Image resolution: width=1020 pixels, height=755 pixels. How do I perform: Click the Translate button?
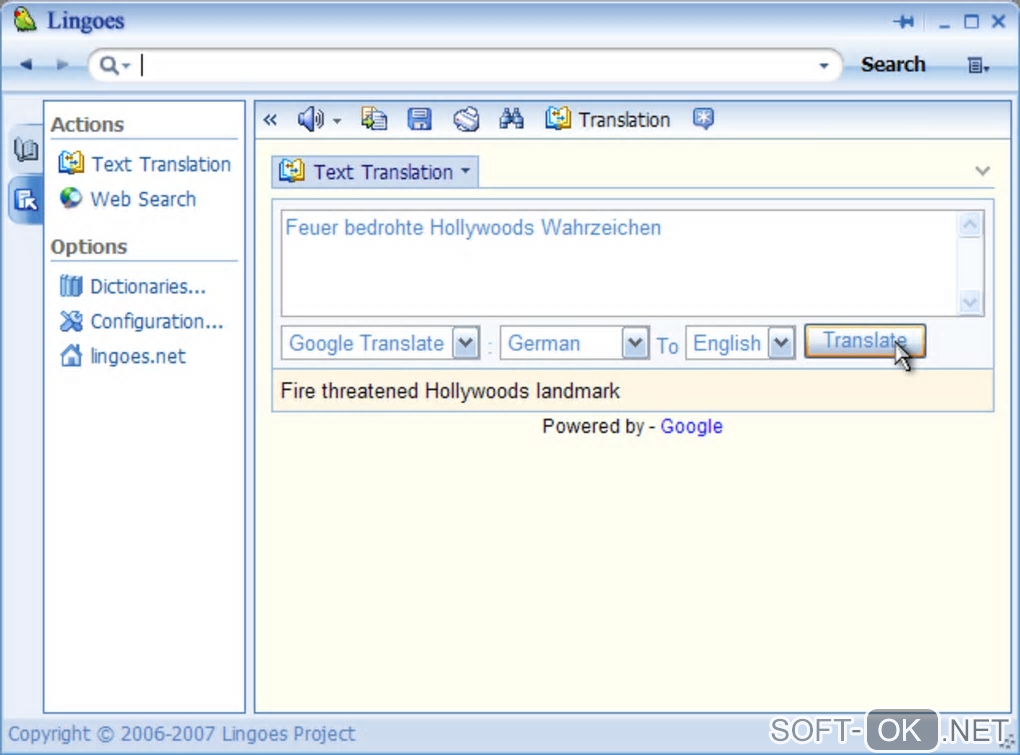[x=865, y=341]
